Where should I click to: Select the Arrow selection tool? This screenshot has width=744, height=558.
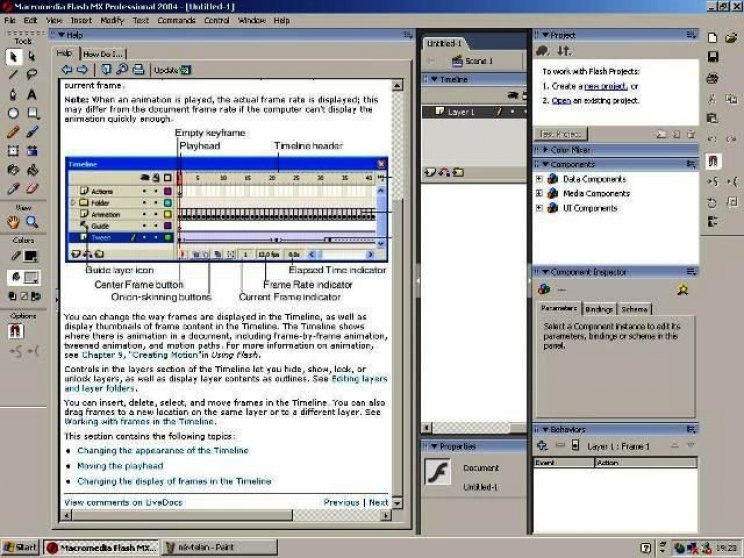[13, 56]
